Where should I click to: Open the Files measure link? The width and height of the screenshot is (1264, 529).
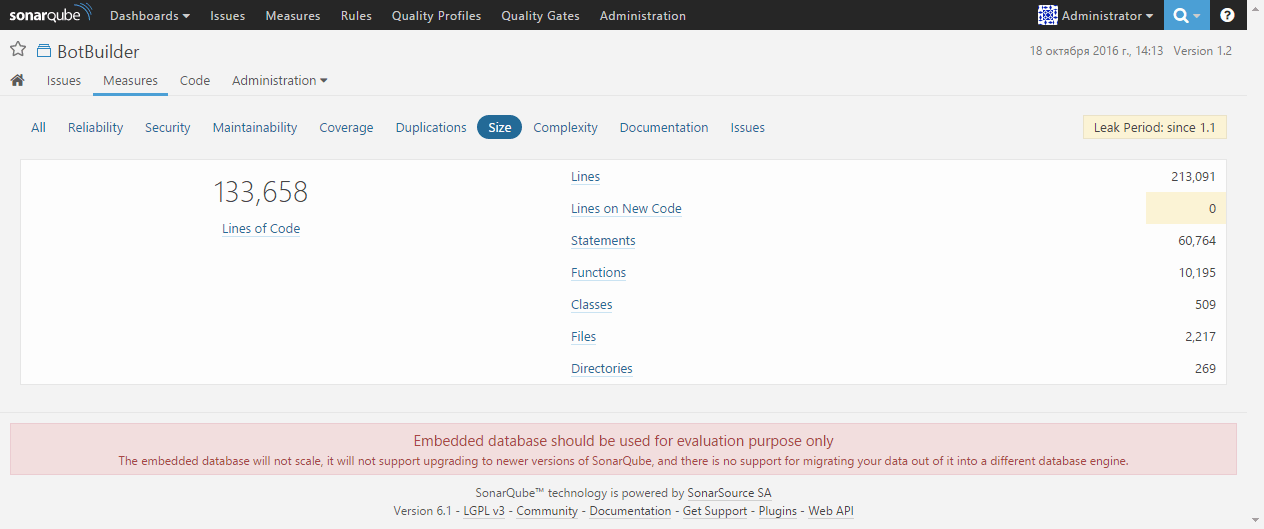583,337
